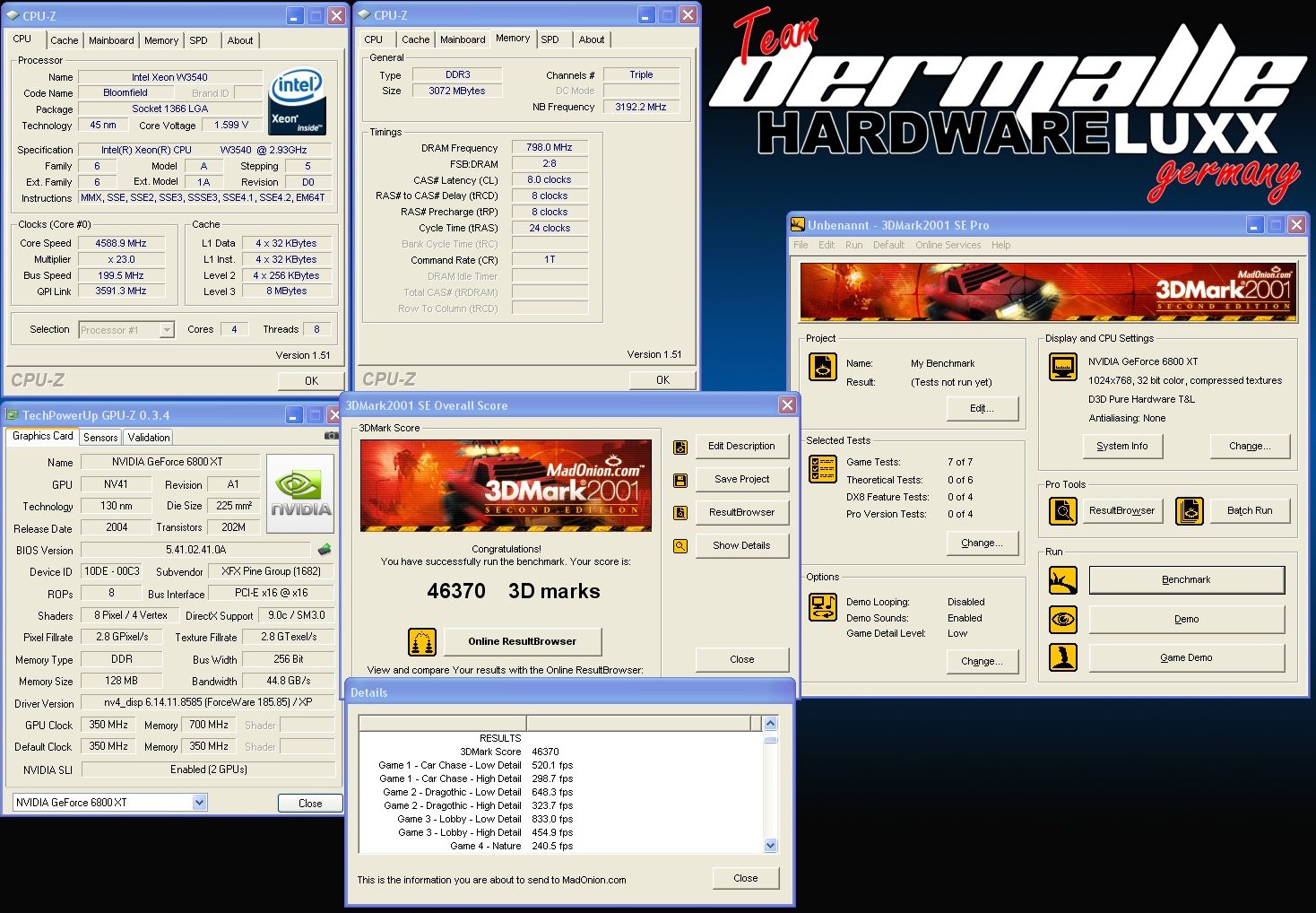Click the Game Demo joystick icon
The width and height of the screenshot is (1316, 913).
(1063, 657)
